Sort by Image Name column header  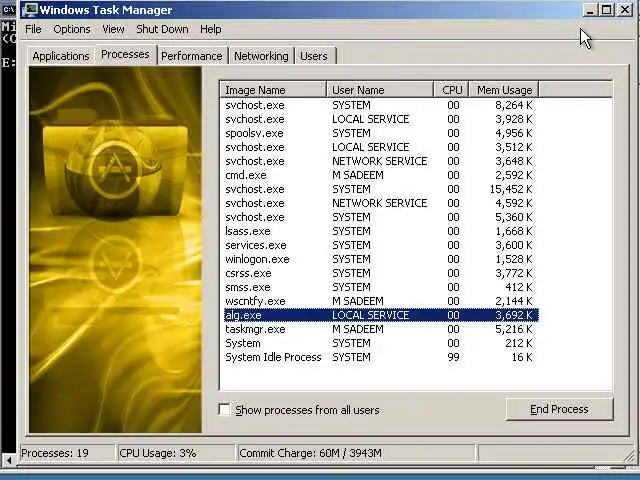tap(273, 90)
